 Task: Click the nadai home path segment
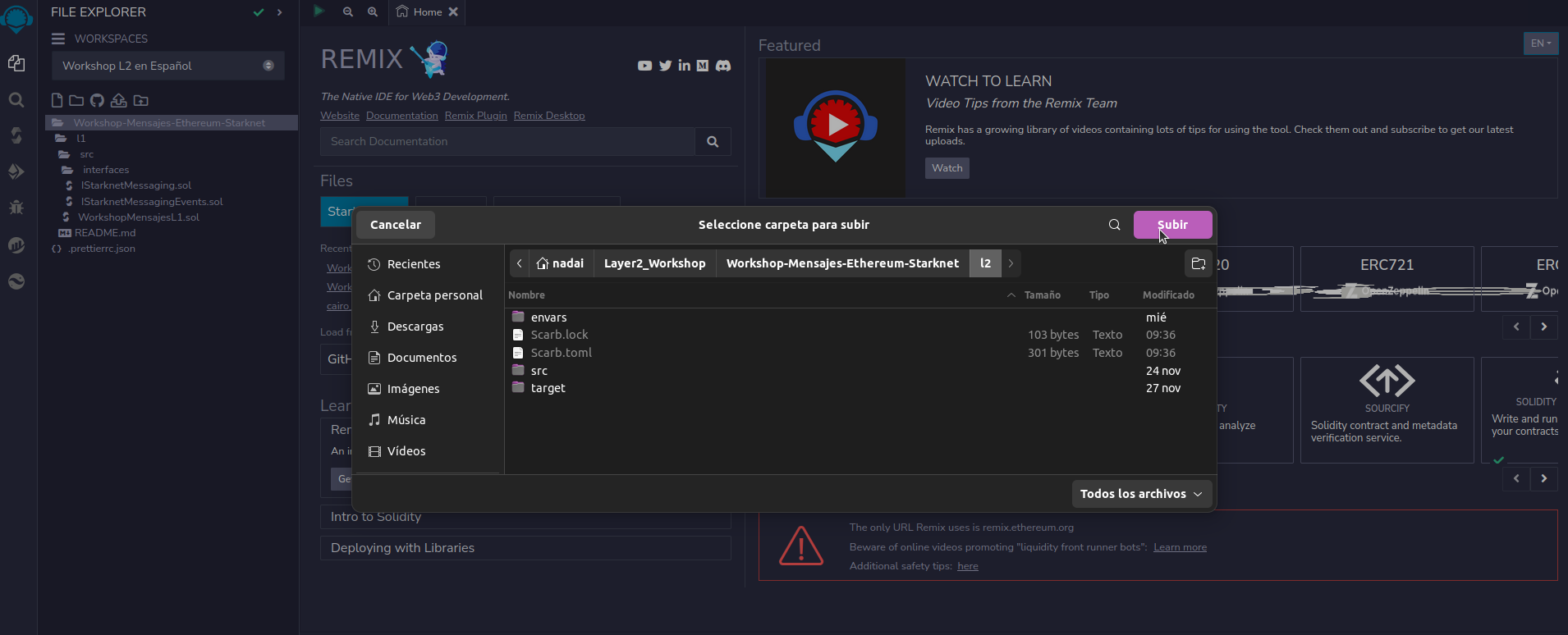point(561,263)
